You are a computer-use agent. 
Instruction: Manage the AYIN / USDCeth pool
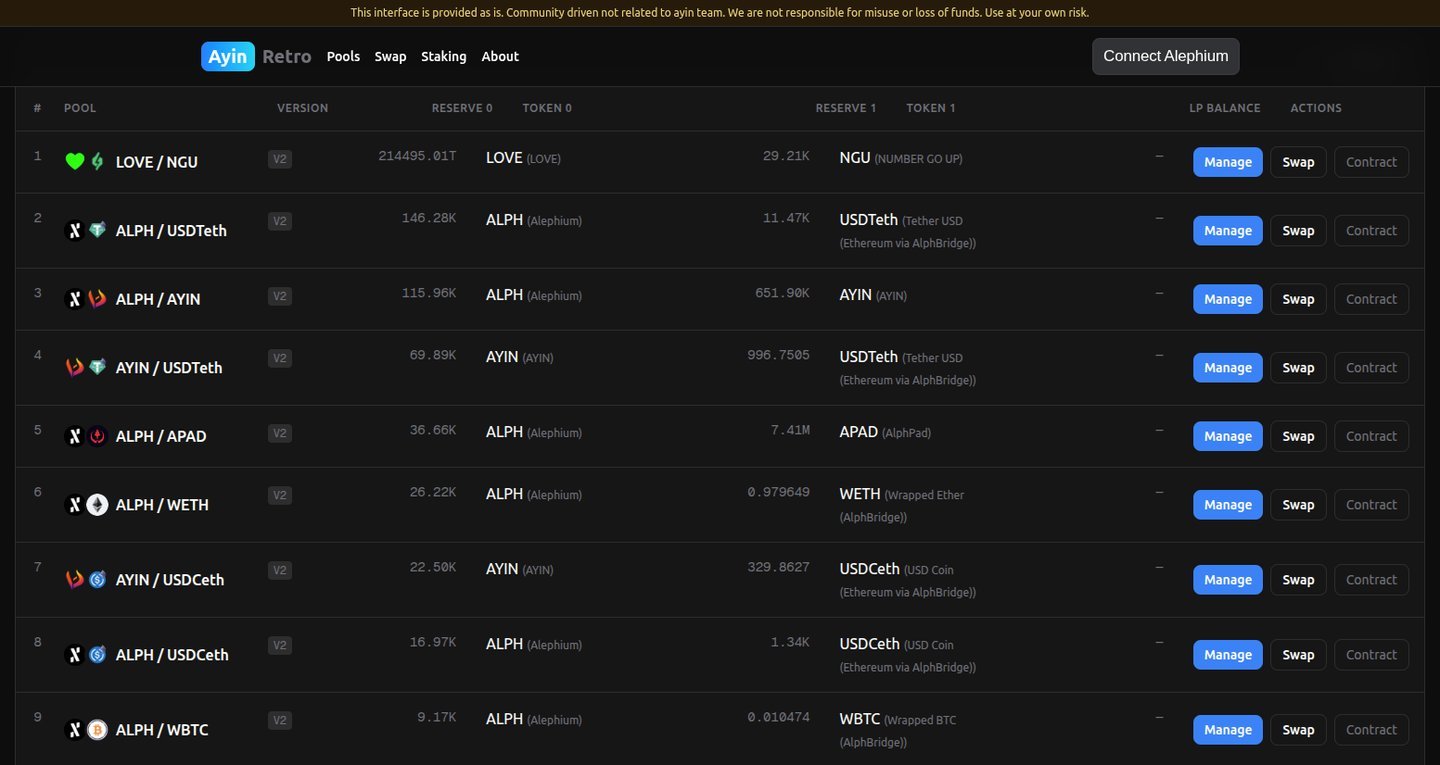coord(1228,580)
